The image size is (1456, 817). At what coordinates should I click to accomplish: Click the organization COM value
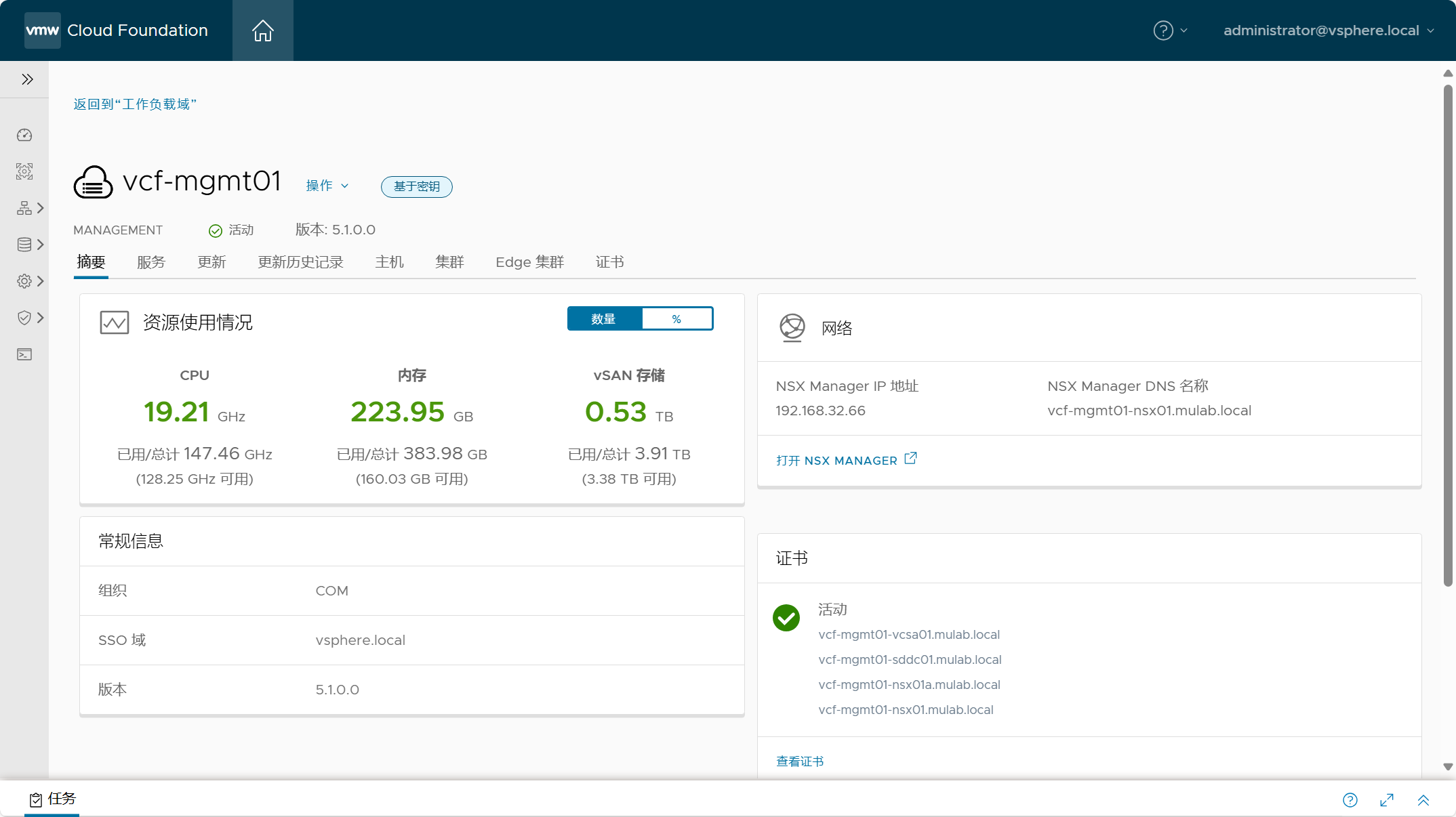pos(331,591)
